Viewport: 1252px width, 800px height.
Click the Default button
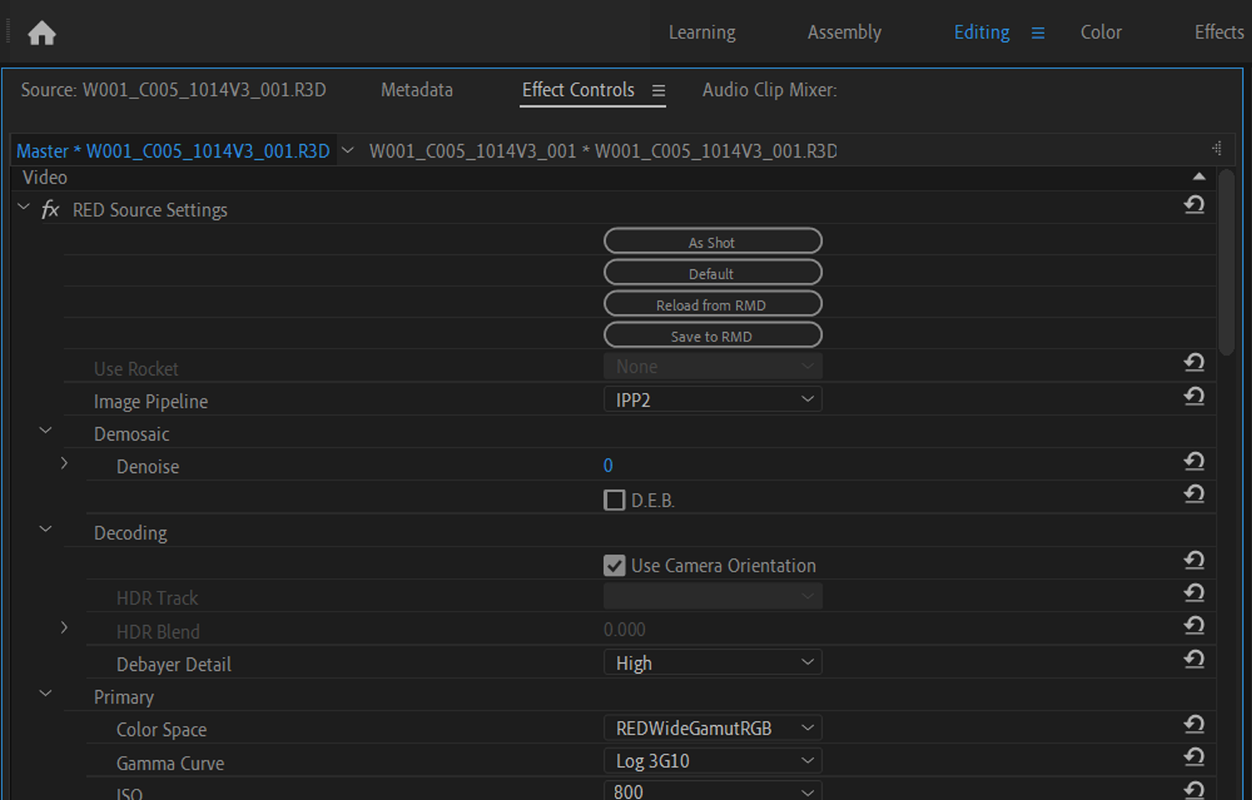[x=713, y=272]
